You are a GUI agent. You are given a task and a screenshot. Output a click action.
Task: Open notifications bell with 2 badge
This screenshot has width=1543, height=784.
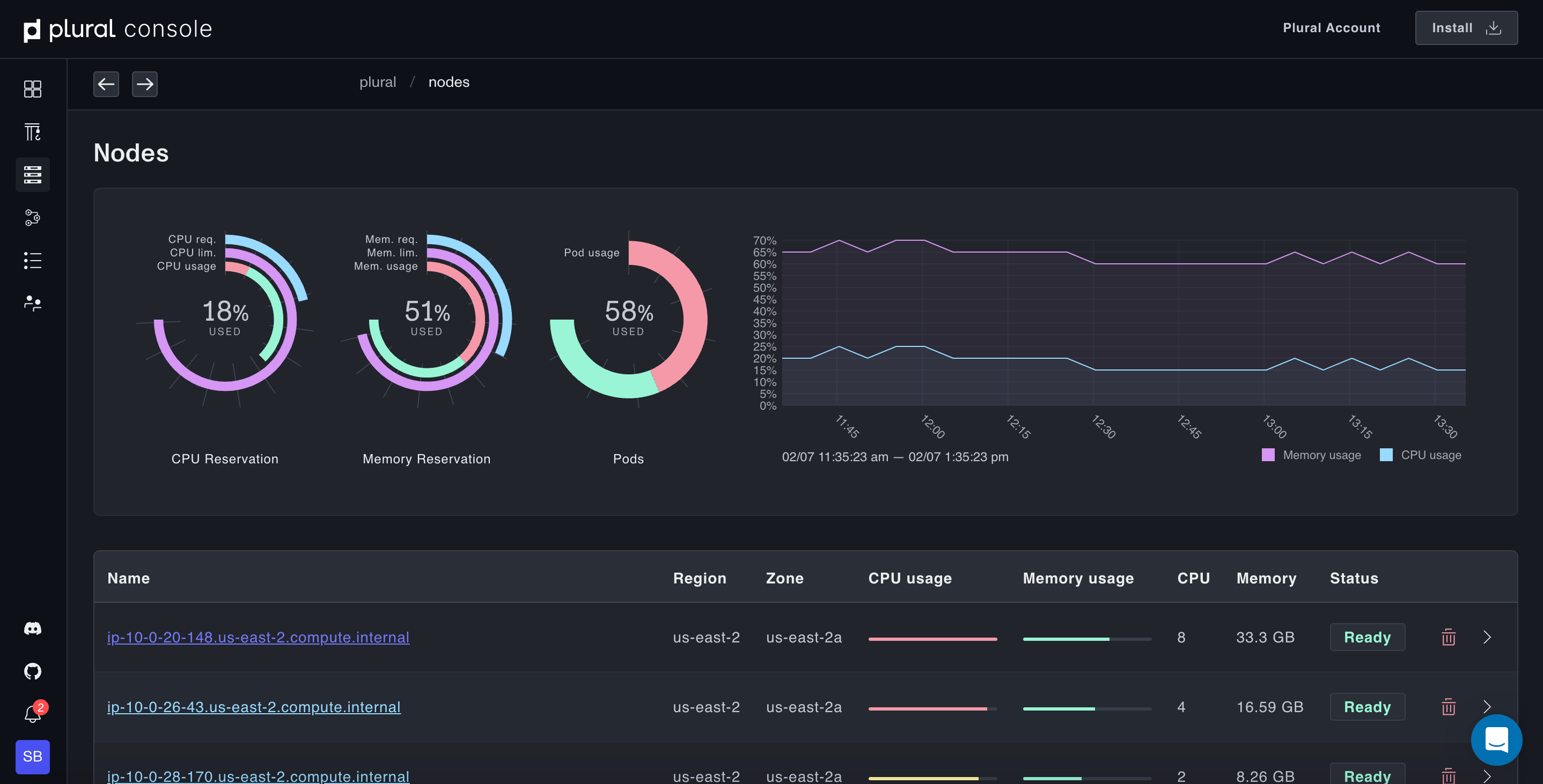(32, 714)
